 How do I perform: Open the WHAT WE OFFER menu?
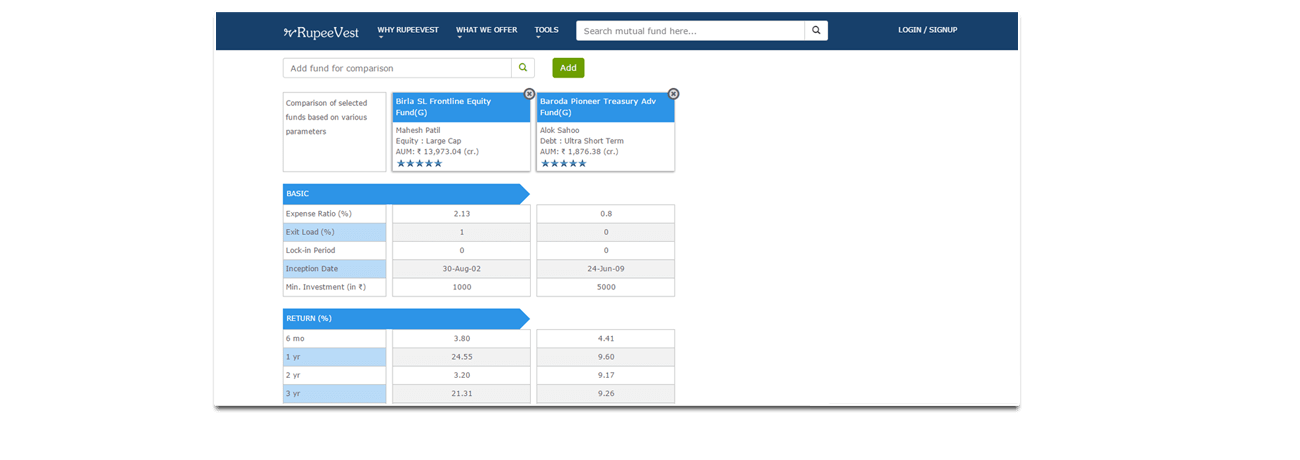click(487, 31)
